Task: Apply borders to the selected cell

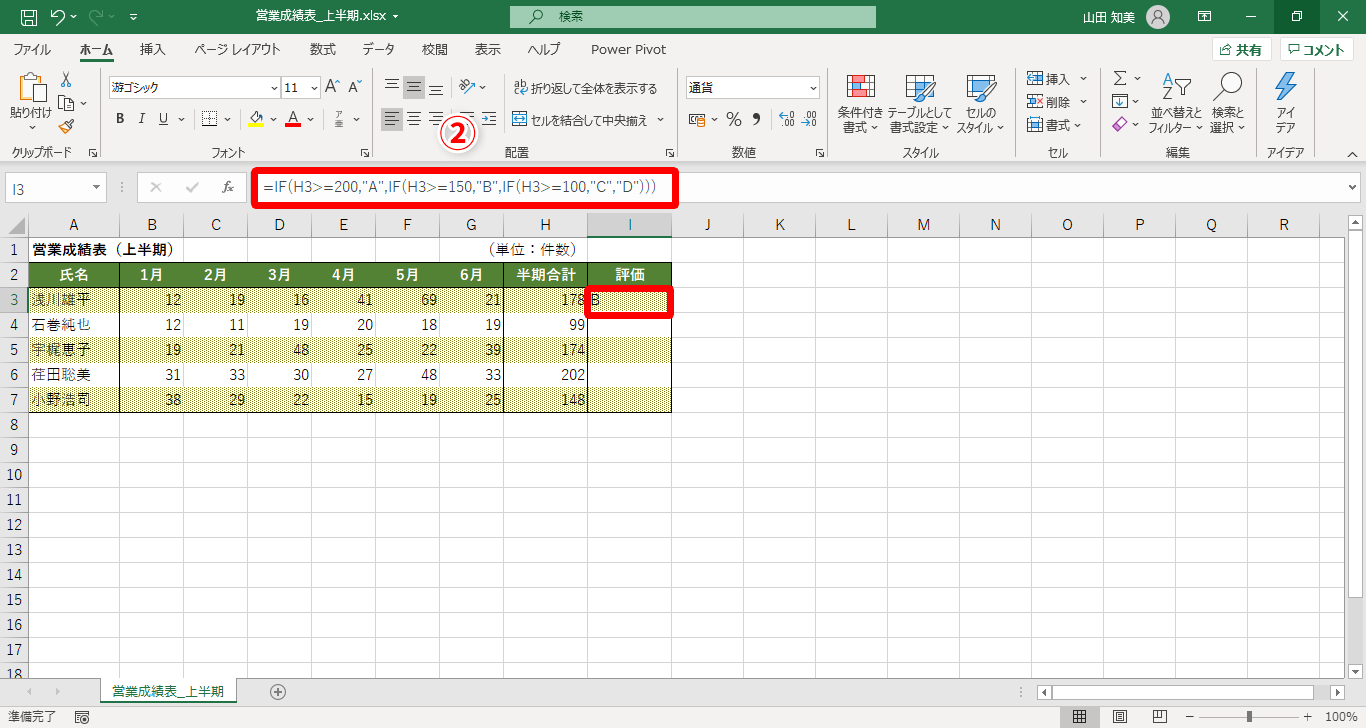Action: click(x=209, y=119)
